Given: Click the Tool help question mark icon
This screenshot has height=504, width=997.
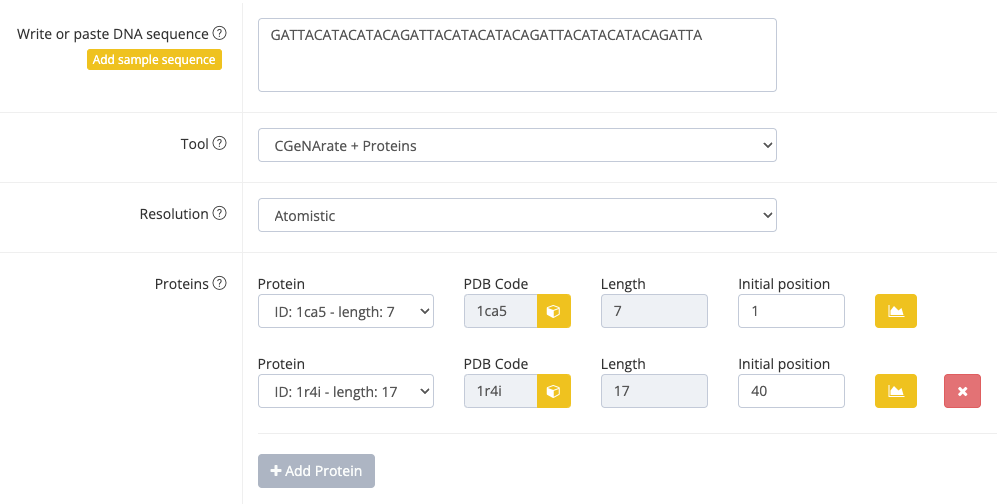Looking at the screenshot, I should click(220, 144).
